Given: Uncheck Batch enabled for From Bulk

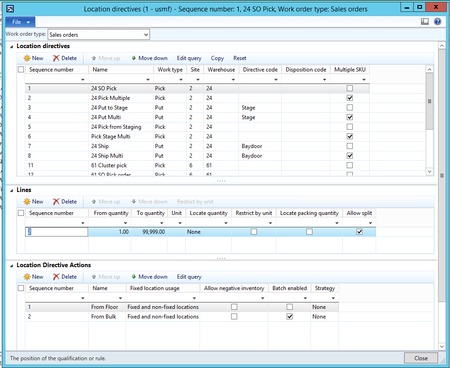Looking at the screenshot, I should [x=290, y=317].
